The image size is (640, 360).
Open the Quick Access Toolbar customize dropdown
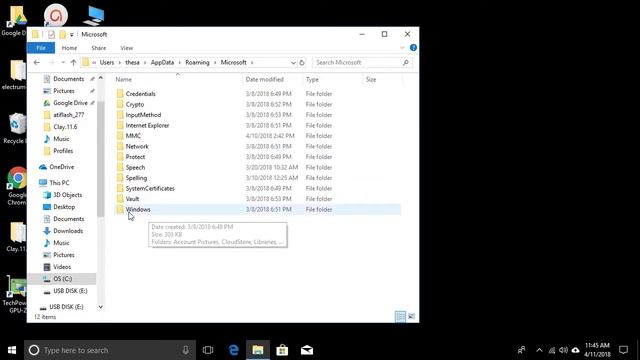click(71, 35)
